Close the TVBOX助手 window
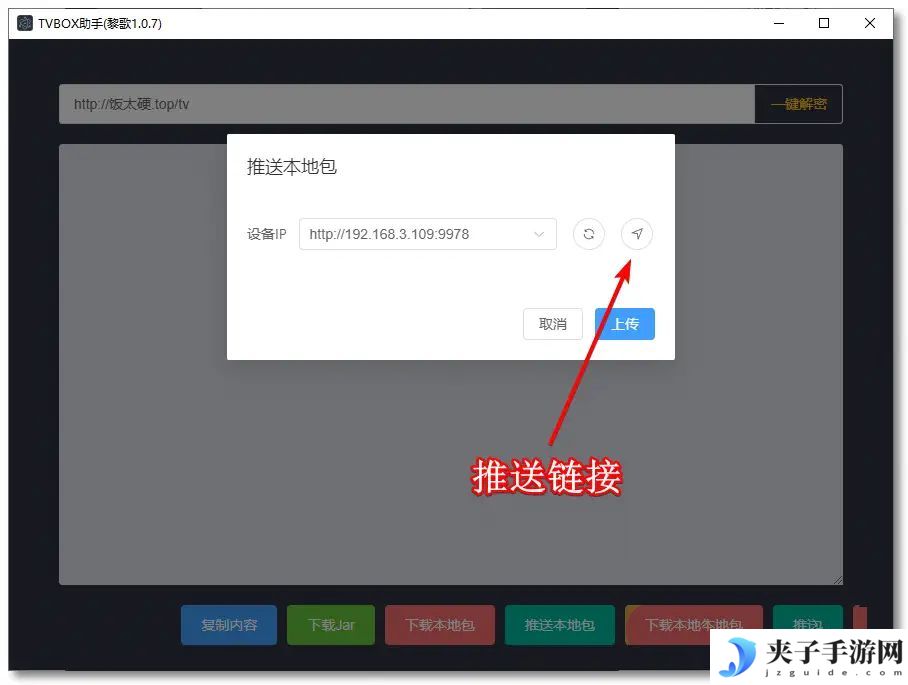This screenshot has height=685, width=908. point(870,23)
